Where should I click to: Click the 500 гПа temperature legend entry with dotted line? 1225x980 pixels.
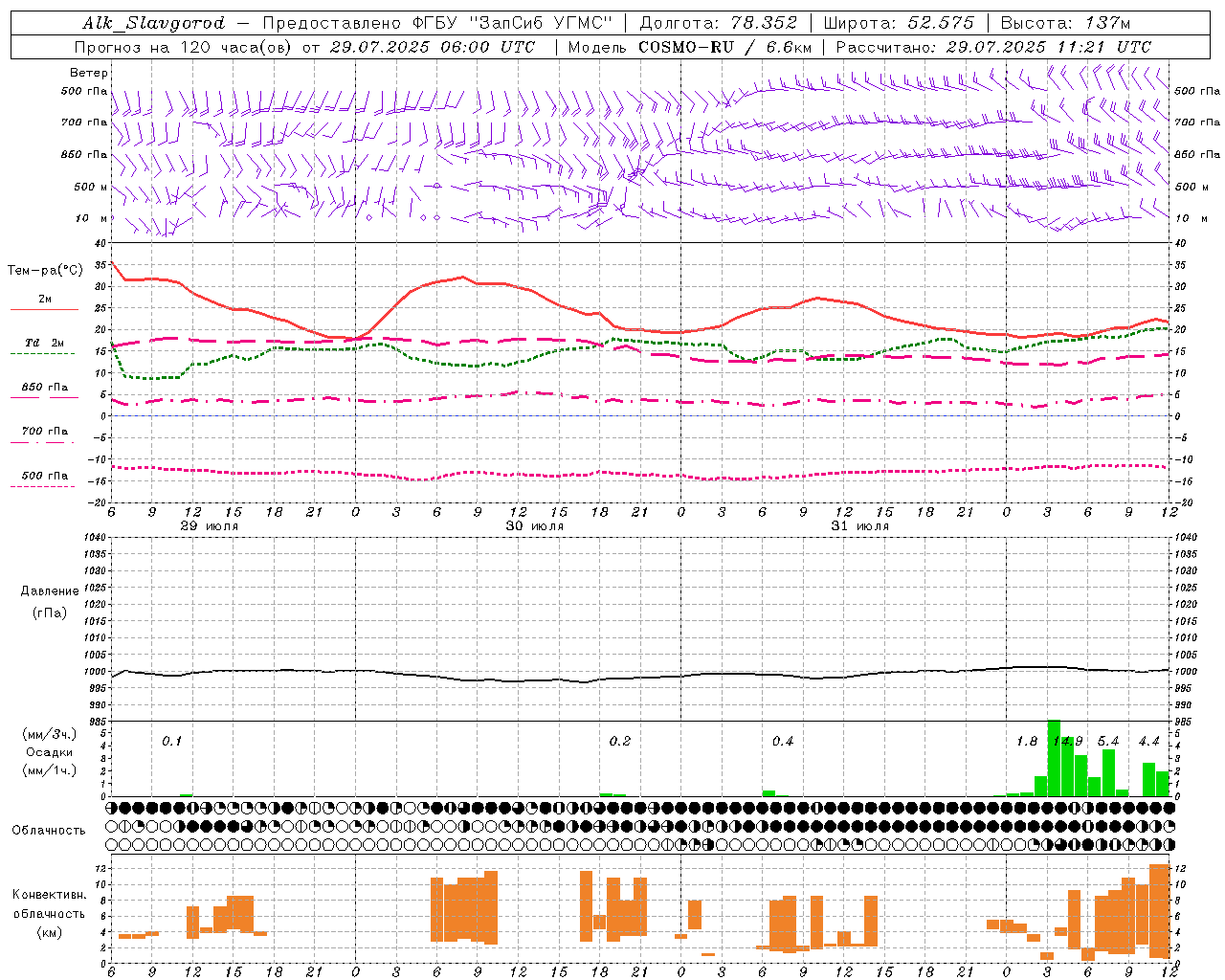click(44, 476)
